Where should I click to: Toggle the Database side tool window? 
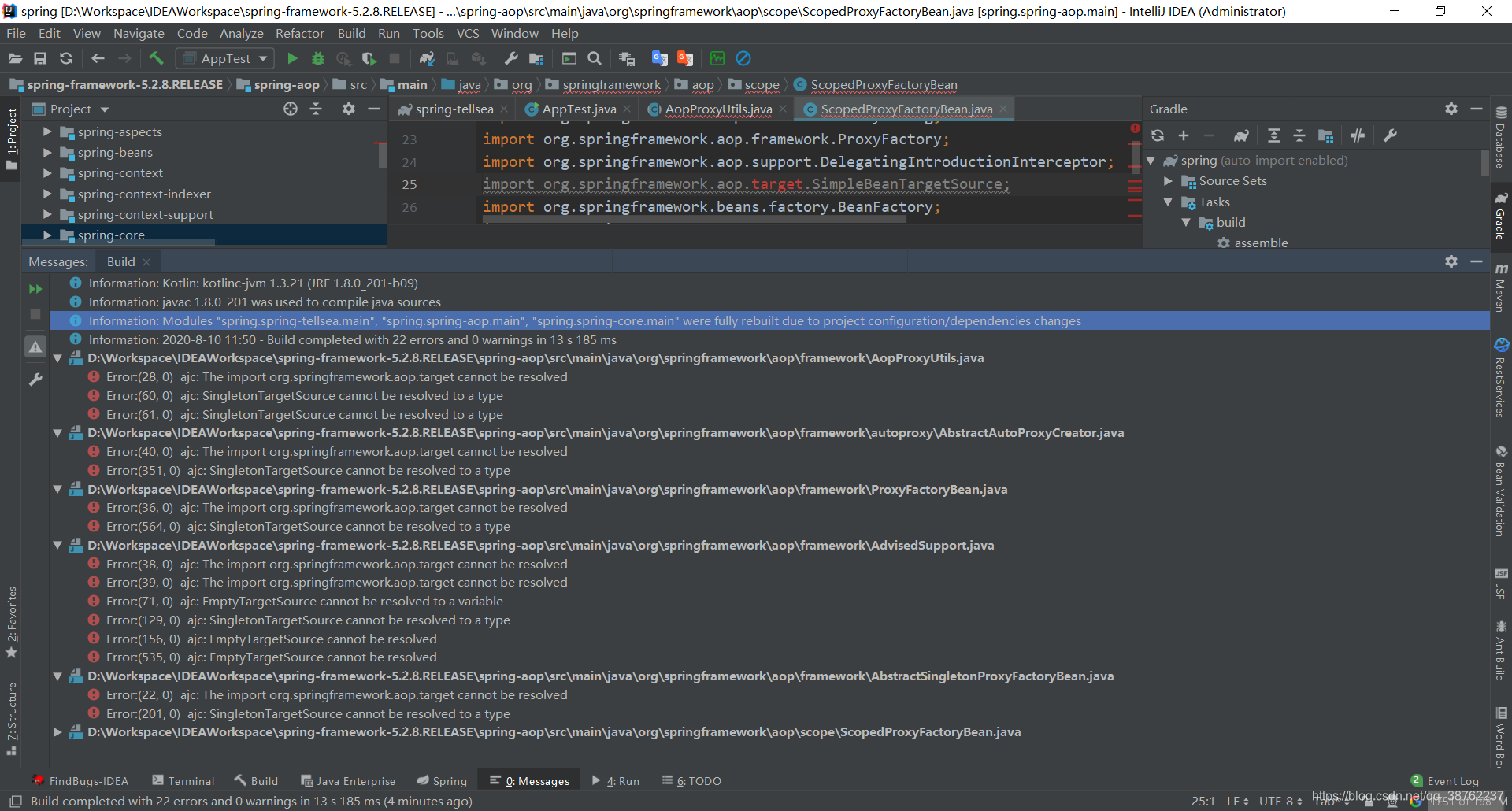coord(1501,137)
